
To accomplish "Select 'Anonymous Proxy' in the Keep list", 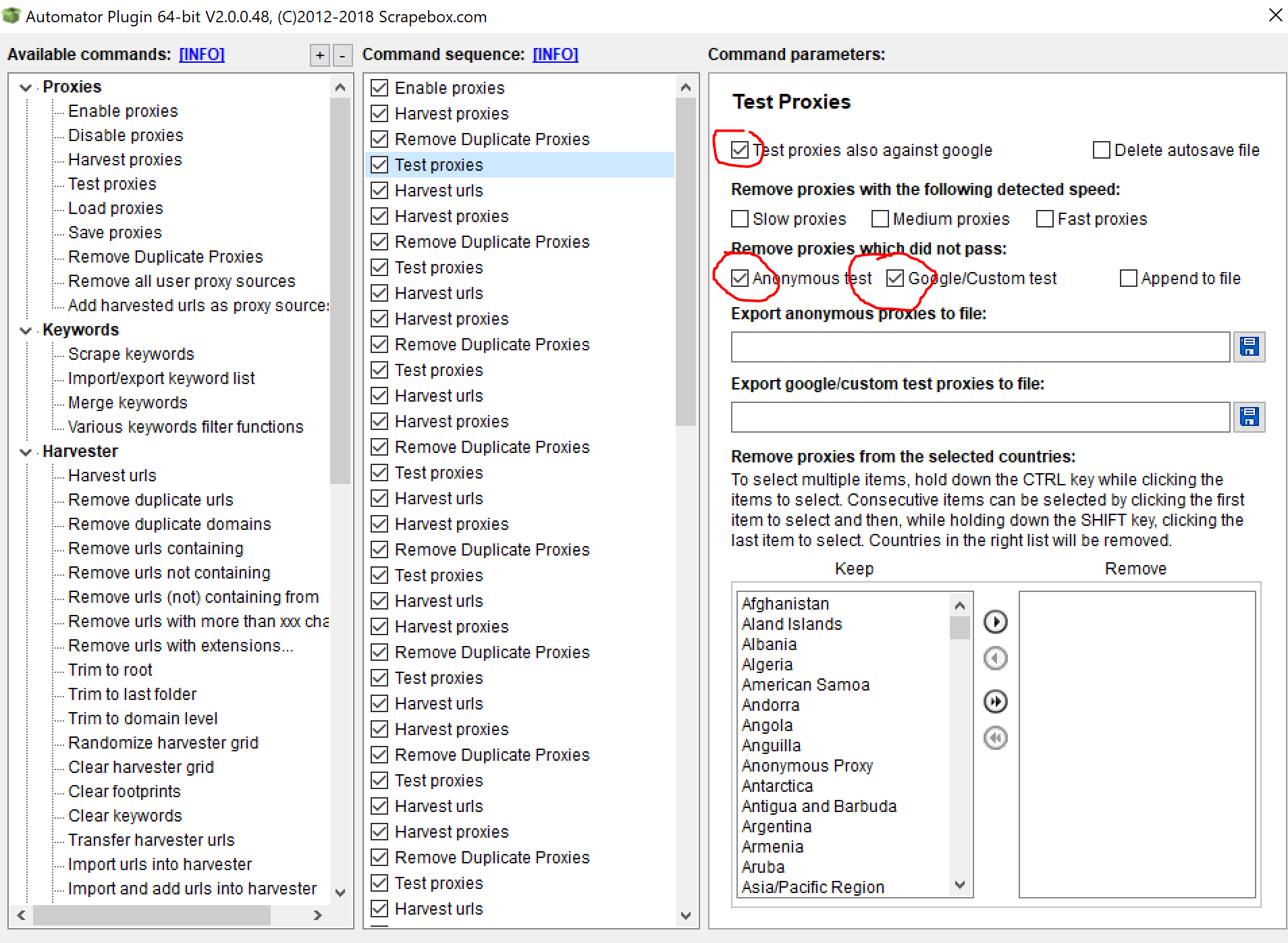I will pyautogui.click(x=807, y=765).
